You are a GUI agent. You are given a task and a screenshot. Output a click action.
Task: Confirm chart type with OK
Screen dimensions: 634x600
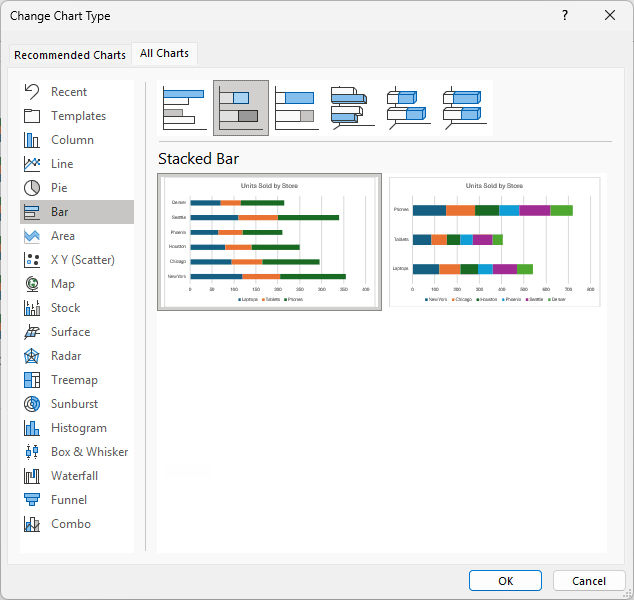pyautogui.click(x=505, y=581)
